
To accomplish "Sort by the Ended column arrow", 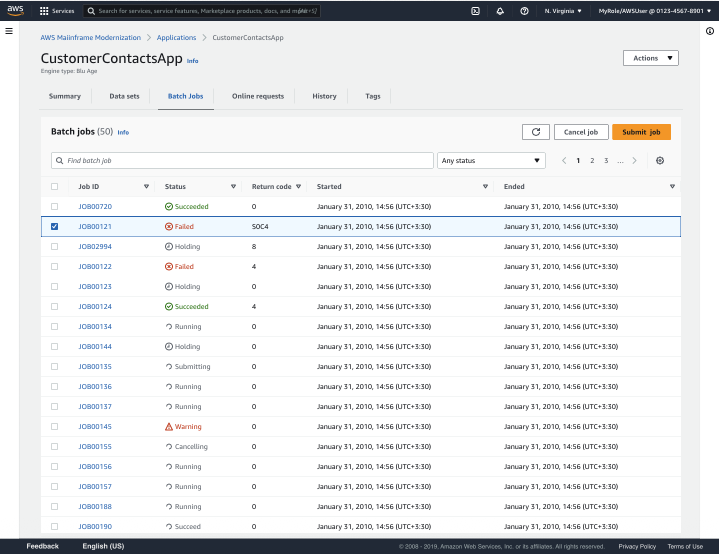I will pos(672,187).
